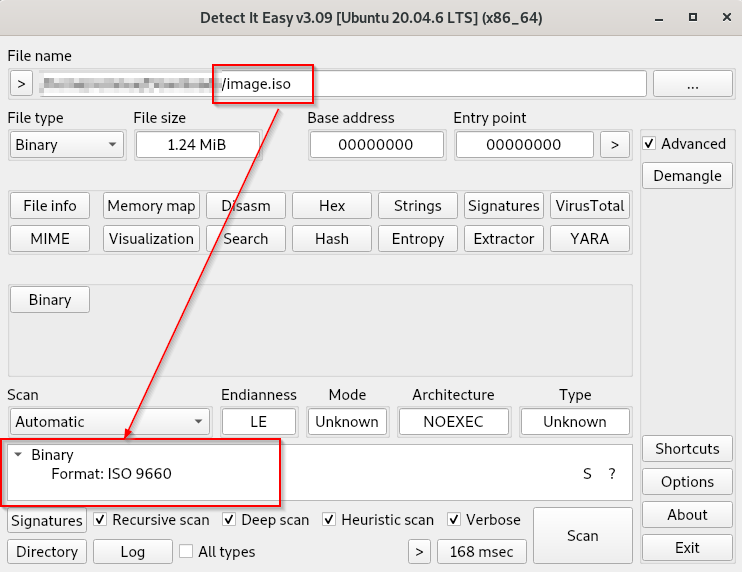742x572 pixels.
Task: Click the '>' button beside file name
Action: (21, 84)
